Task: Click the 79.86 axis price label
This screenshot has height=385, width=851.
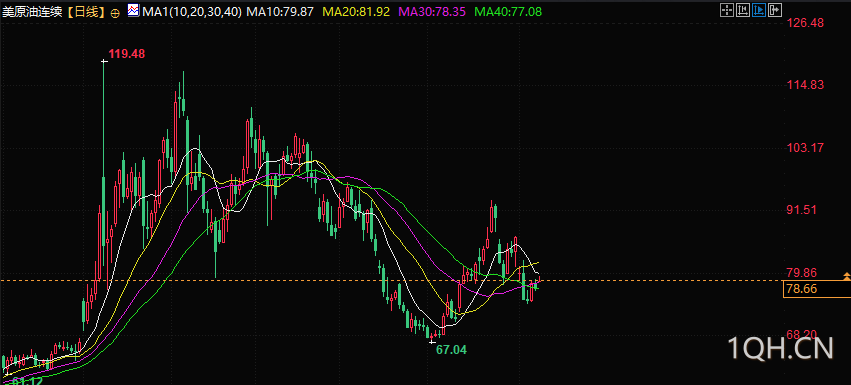Action: pyautogui.click(x=802, y=273)
